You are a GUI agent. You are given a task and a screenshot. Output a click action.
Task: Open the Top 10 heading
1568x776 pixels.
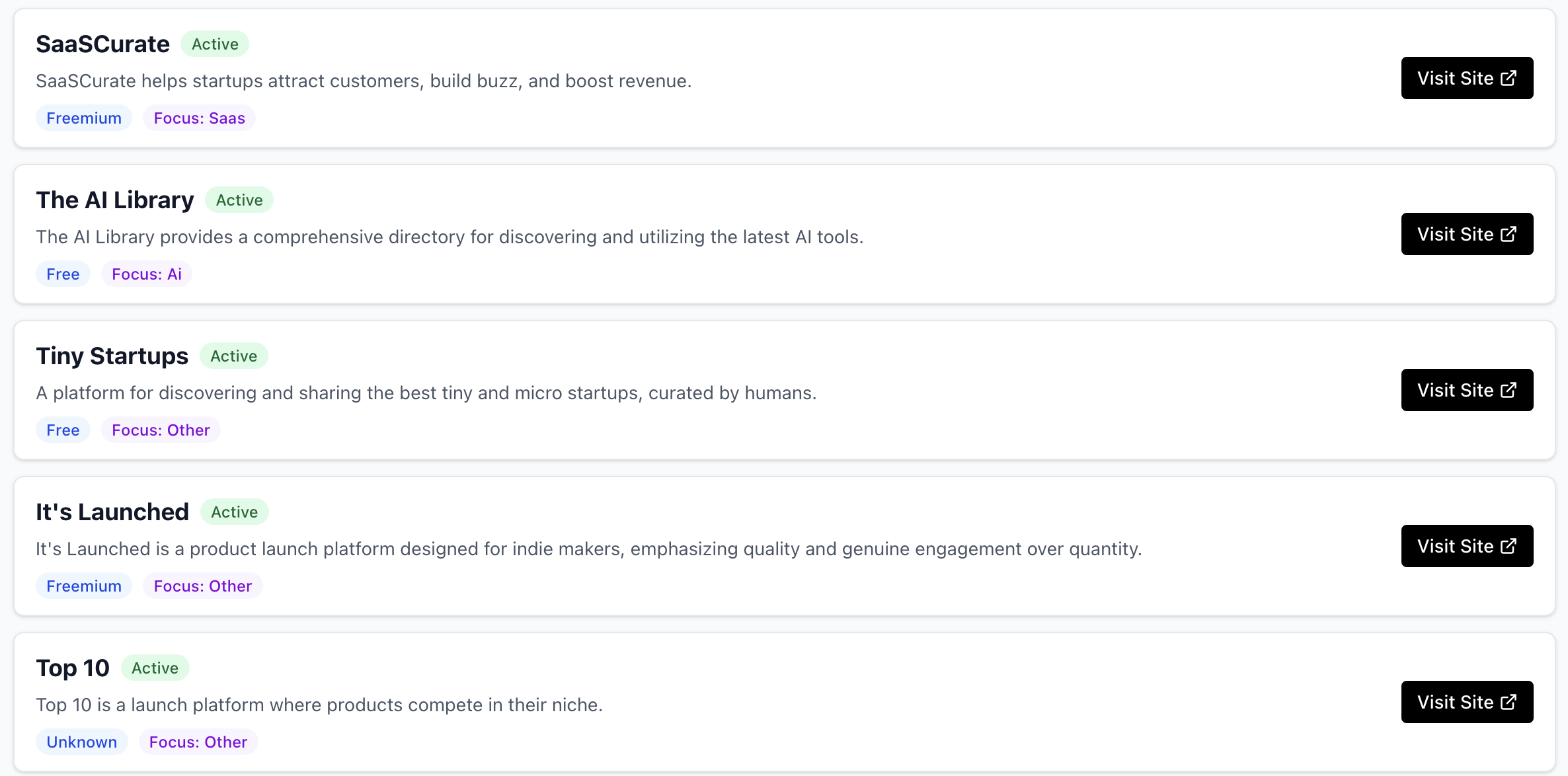pos(73,668)
